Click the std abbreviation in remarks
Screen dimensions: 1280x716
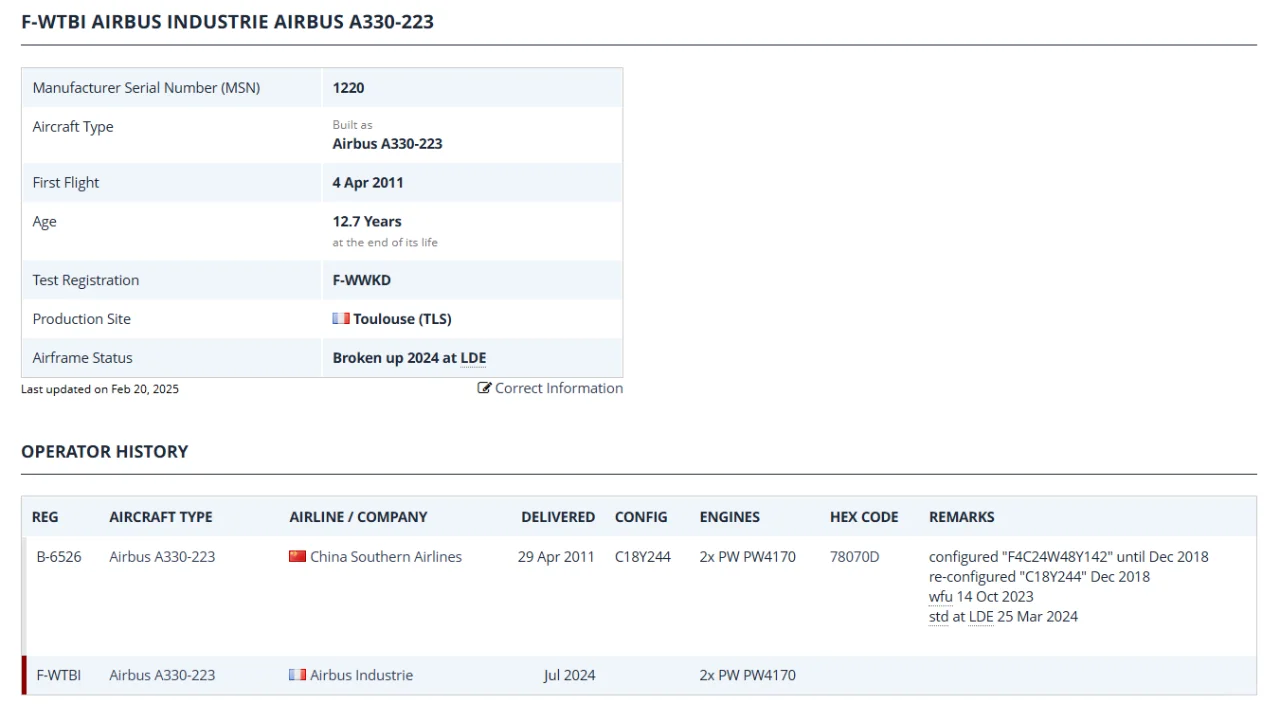click(x=938, y=616)
